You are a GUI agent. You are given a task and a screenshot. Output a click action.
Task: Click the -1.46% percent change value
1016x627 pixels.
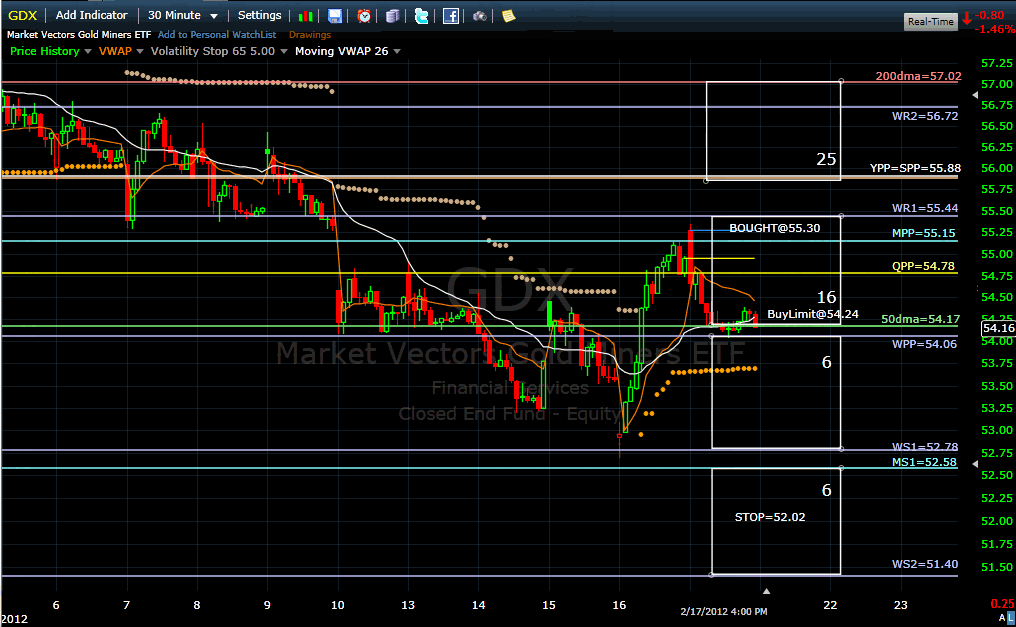(995, 29)
